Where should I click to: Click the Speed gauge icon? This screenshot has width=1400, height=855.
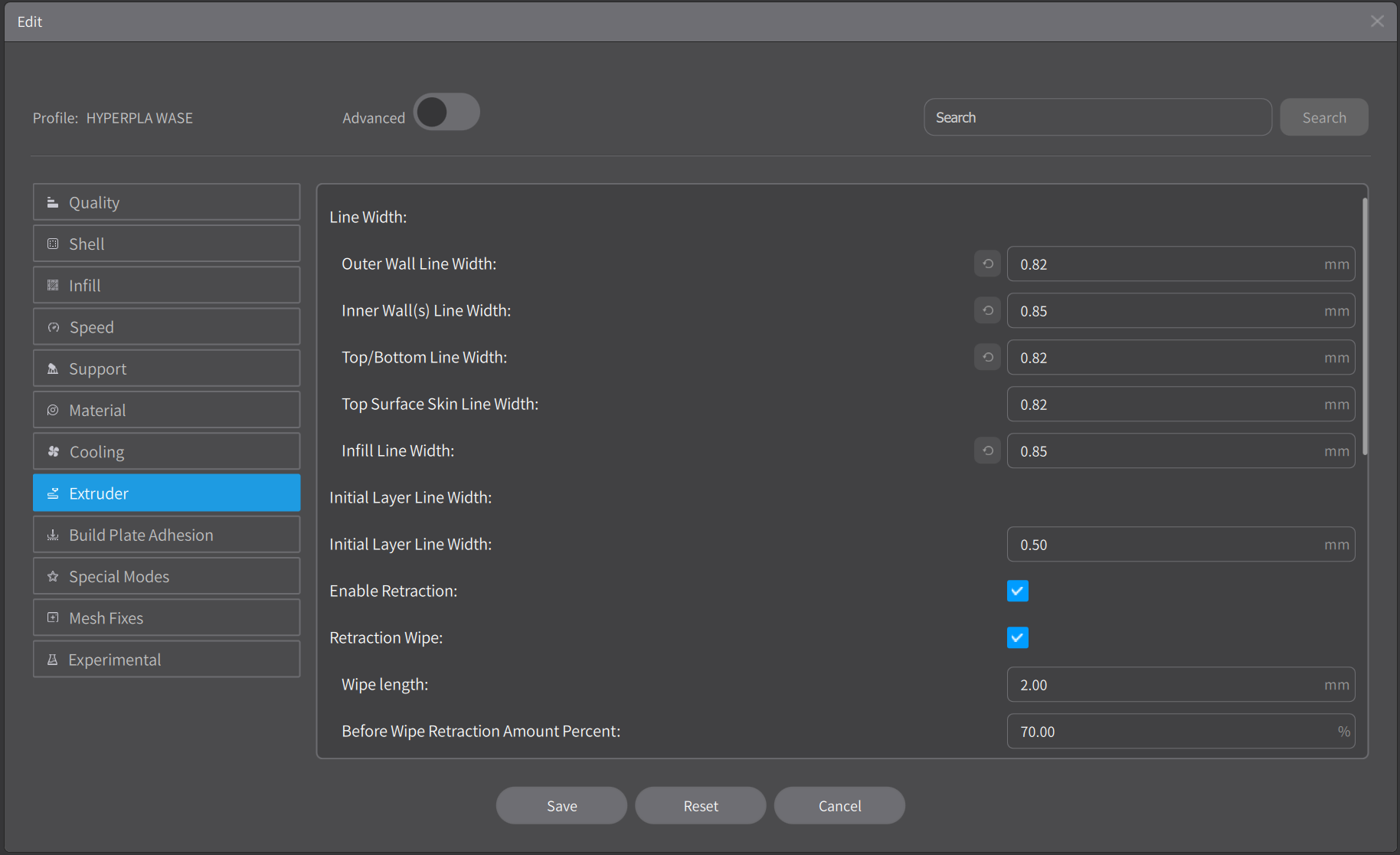coord(51,326)
